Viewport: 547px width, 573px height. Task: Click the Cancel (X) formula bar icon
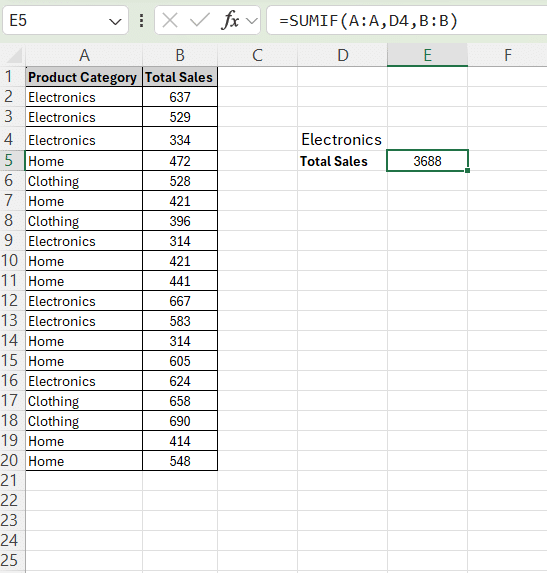pos(170,20)
